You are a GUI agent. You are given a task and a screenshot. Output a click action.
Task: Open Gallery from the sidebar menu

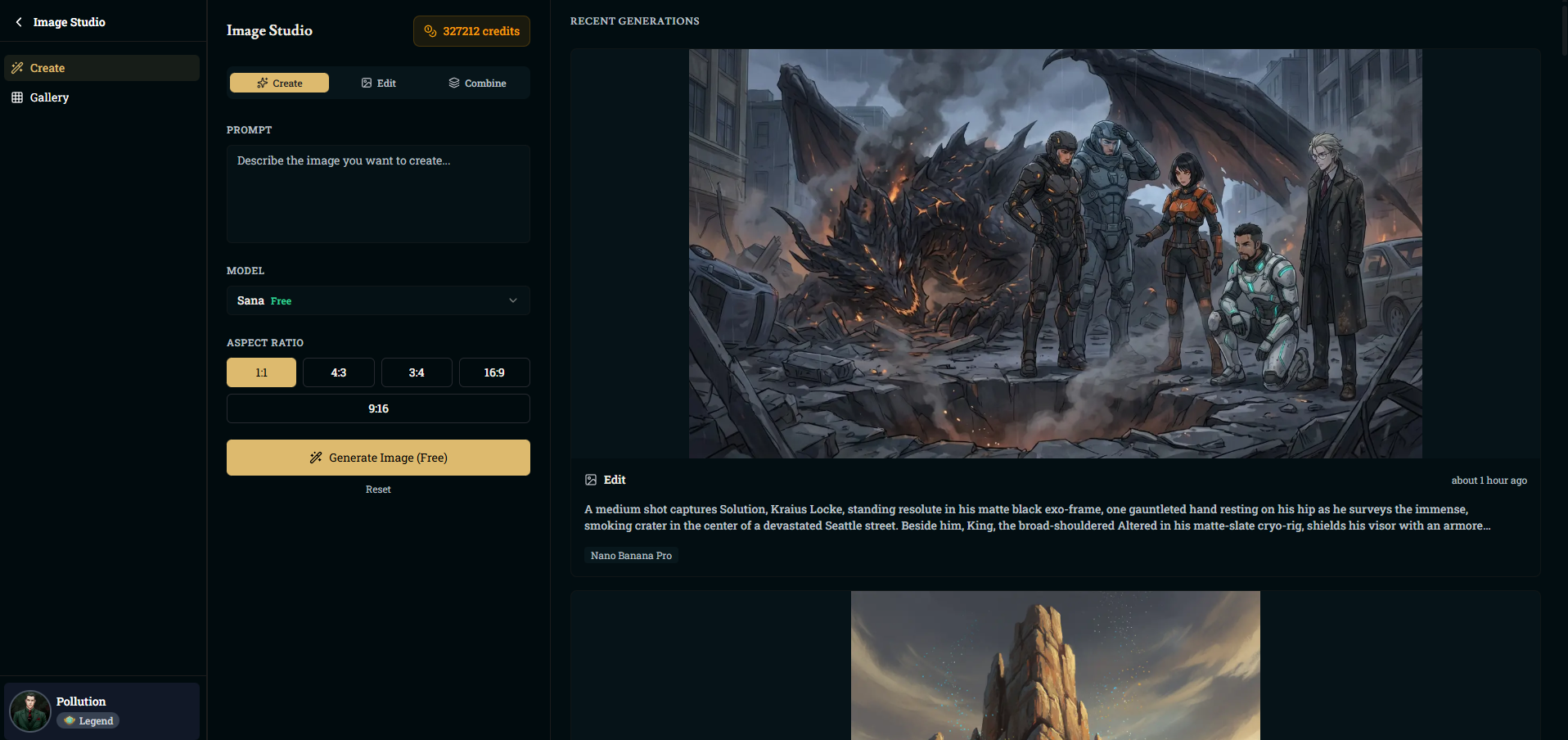[x=49, y=97]
